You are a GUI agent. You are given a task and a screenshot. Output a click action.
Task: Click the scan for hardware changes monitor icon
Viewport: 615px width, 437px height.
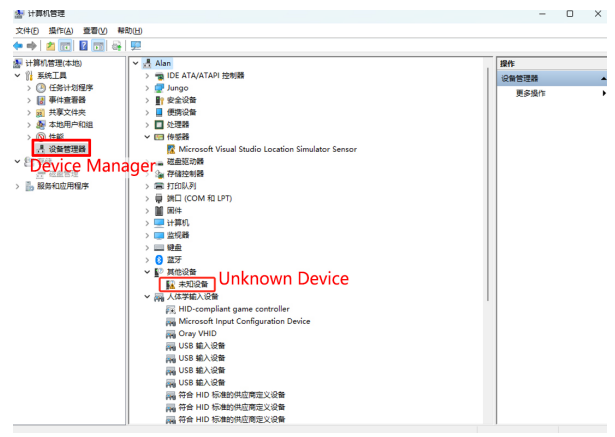[x=135, y=46]
